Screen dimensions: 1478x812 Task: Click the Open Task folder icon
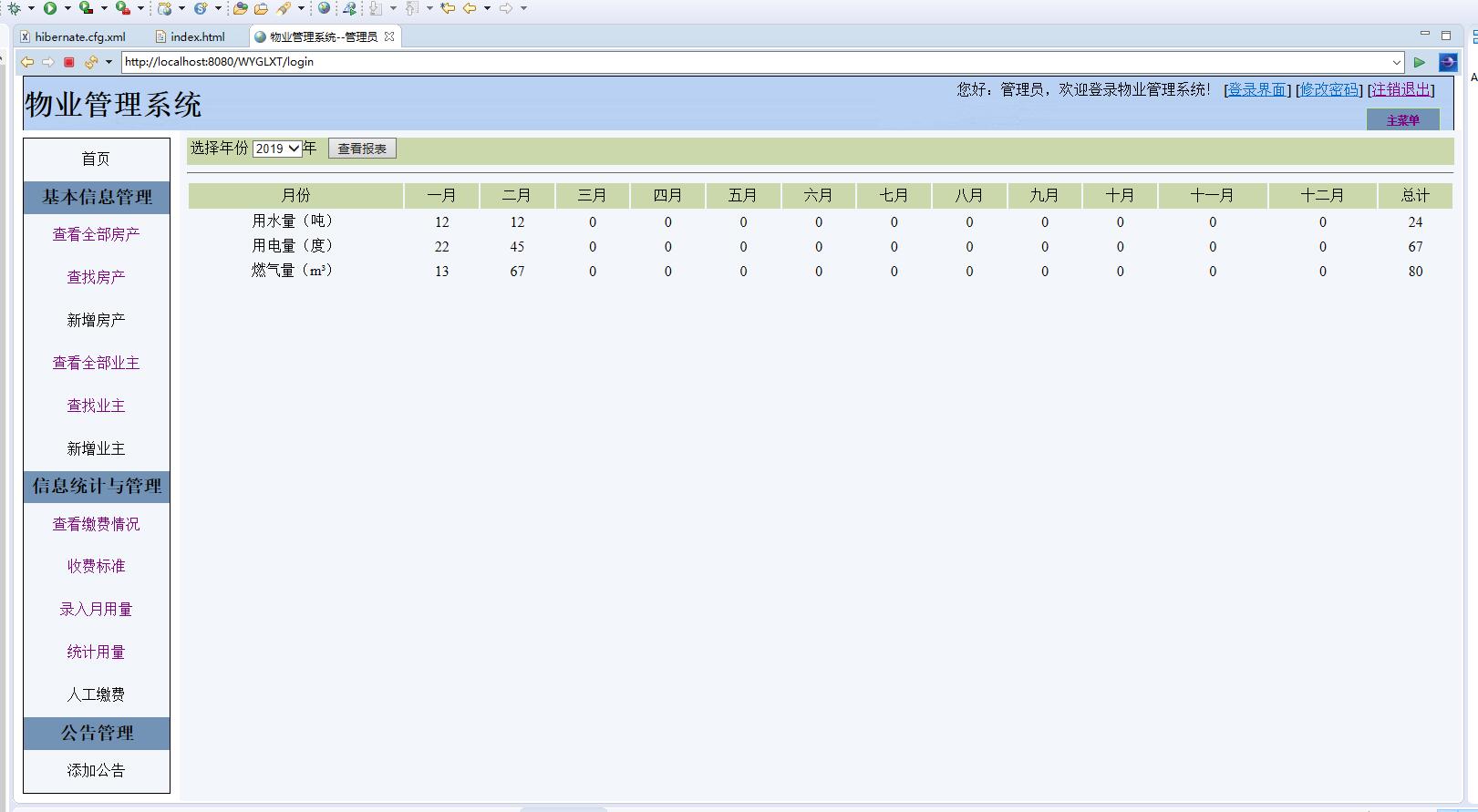(261, 8)
